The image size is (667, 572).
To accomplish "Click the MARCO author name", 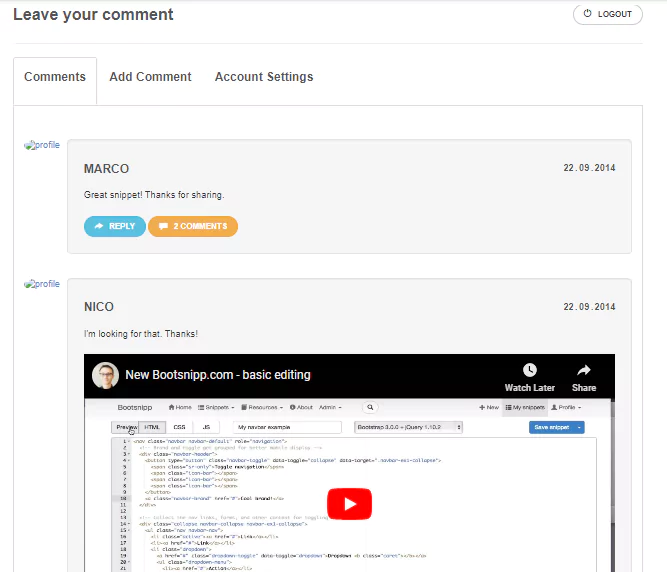I will point(106,169).
